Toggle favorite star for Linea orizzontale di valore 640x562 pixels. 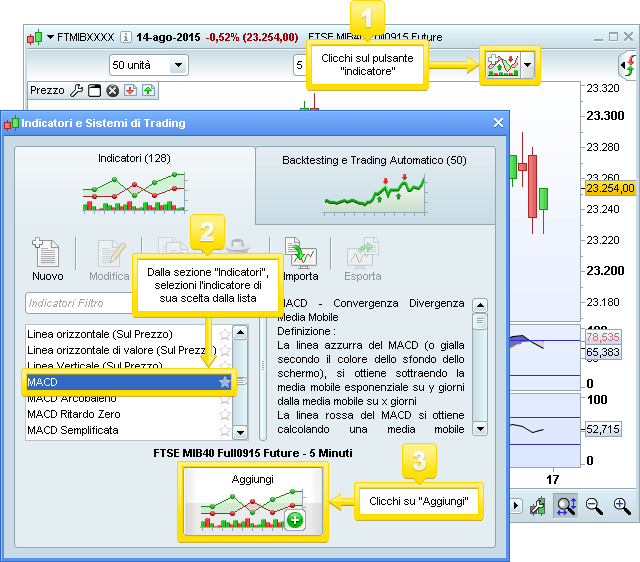click(224, 350)
